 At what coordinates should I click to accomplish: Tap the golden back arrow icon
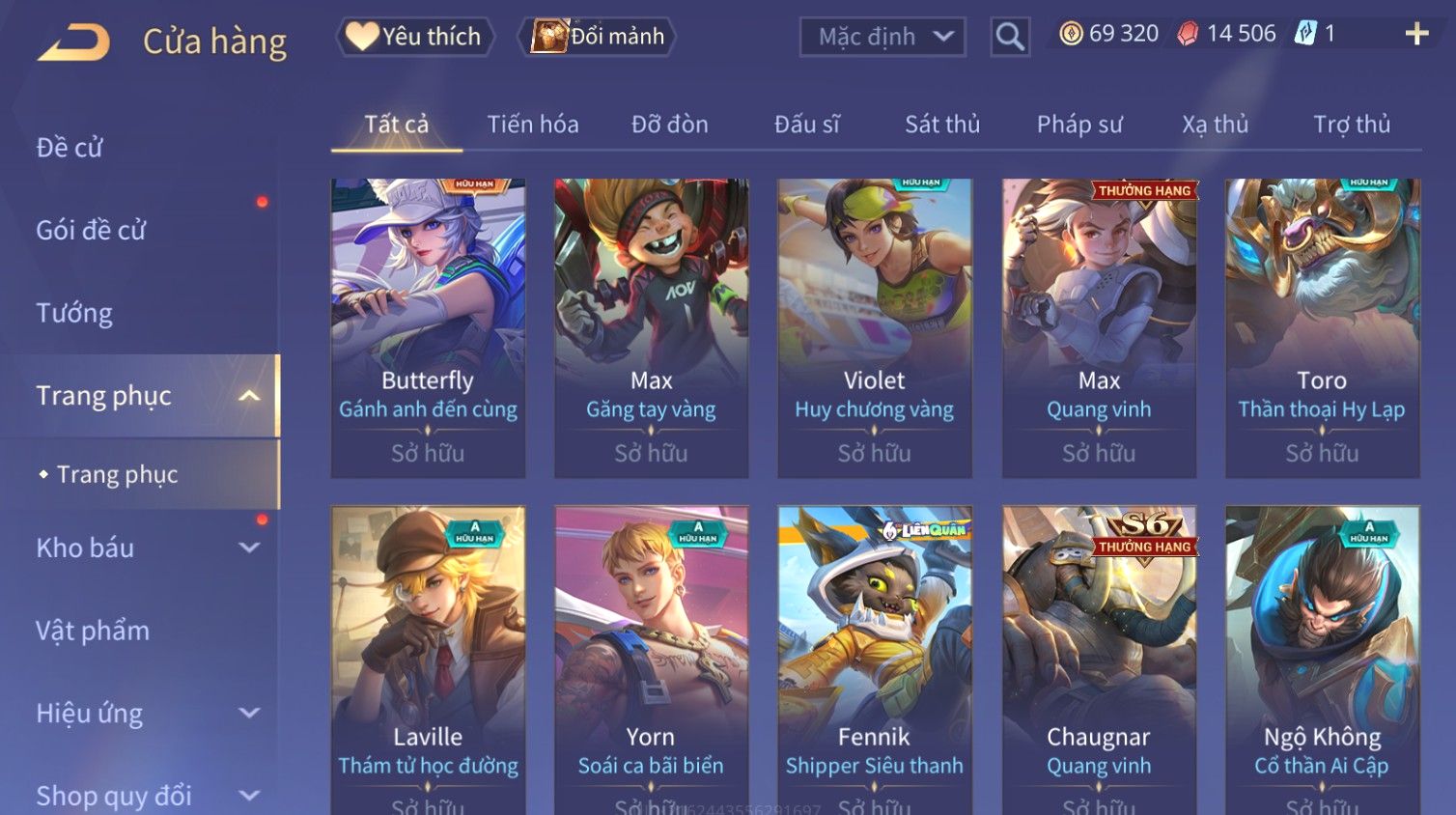click(x=73, y=42)
